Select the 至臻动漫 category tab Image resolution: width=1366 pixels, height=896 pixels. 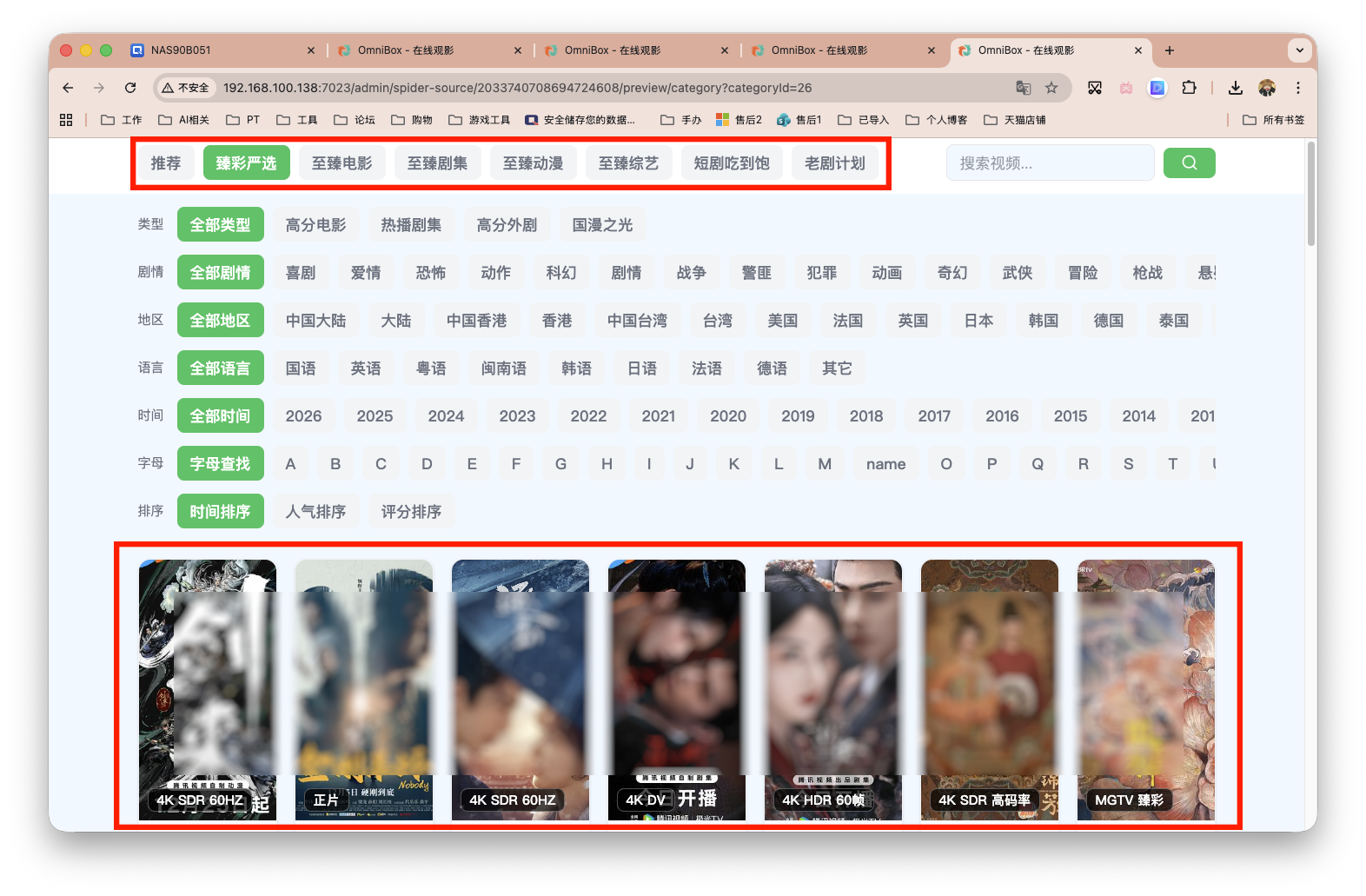pos(534,163)
